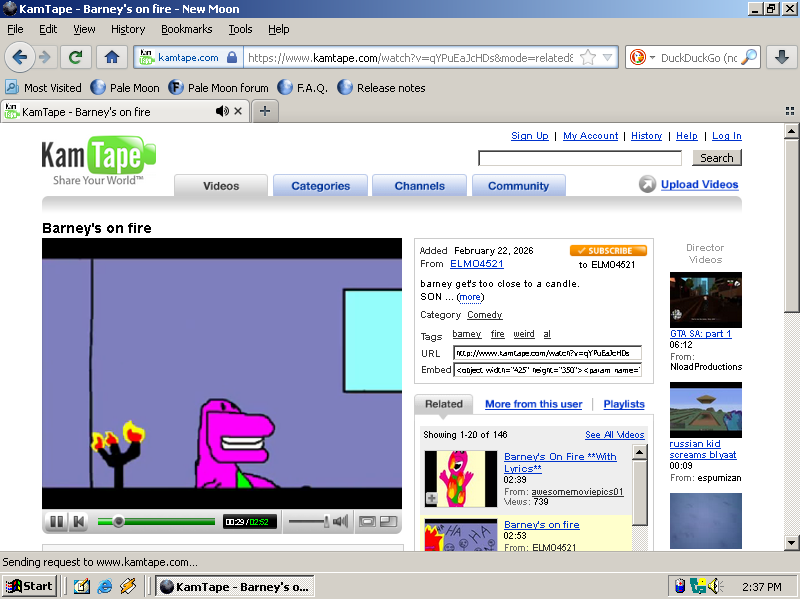800x599 pixels.
Task: Click the Upload Videos link
Action: [699, 184]
